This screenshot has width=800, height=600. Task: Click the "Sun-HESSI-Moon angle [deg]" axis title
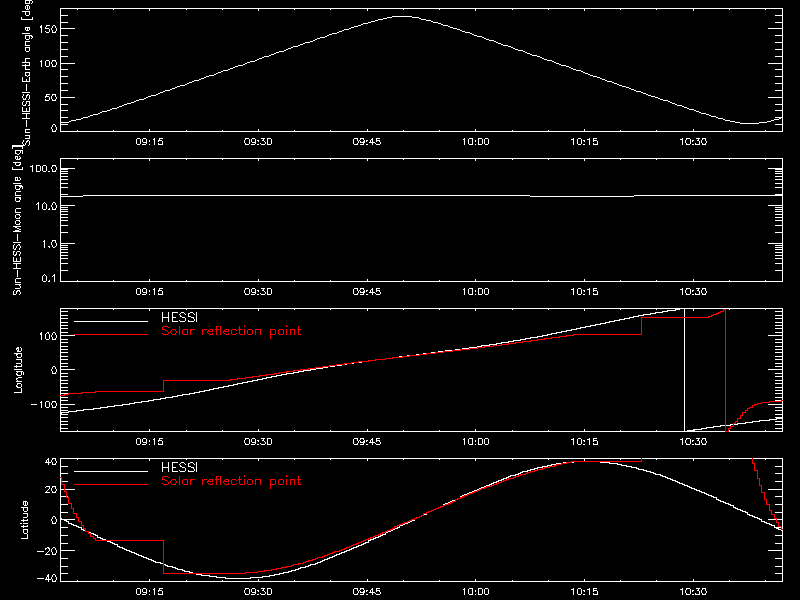coord(17,220)
